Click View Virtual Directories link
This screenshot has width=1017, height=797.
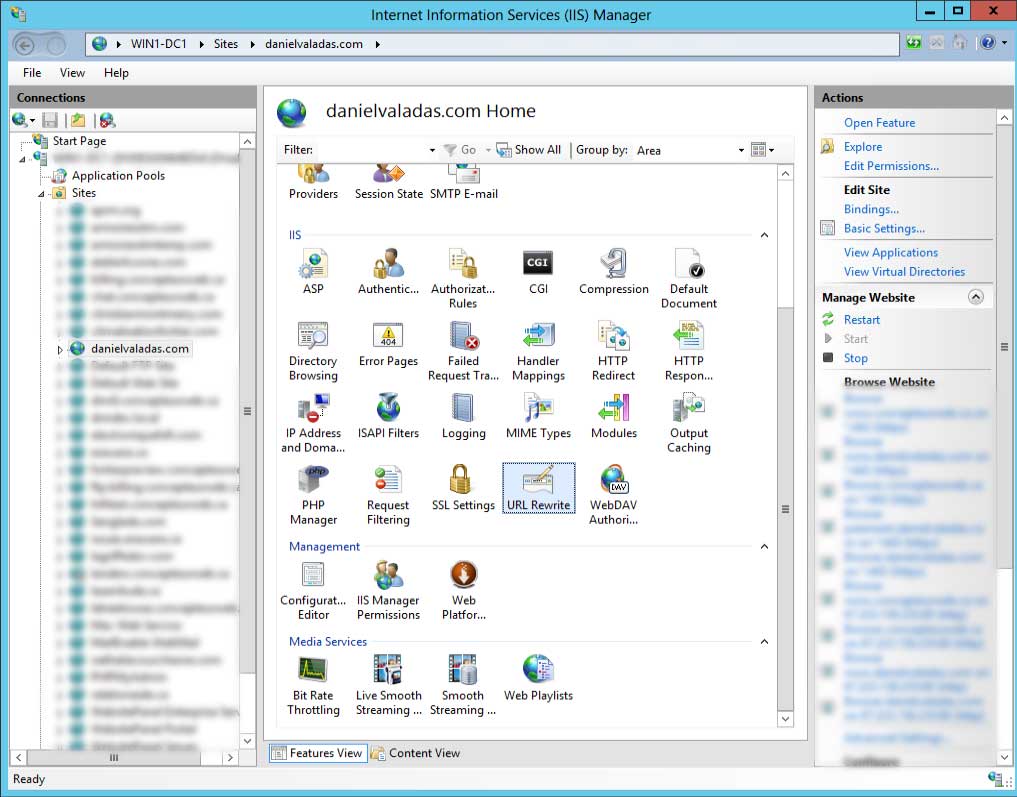904,272
